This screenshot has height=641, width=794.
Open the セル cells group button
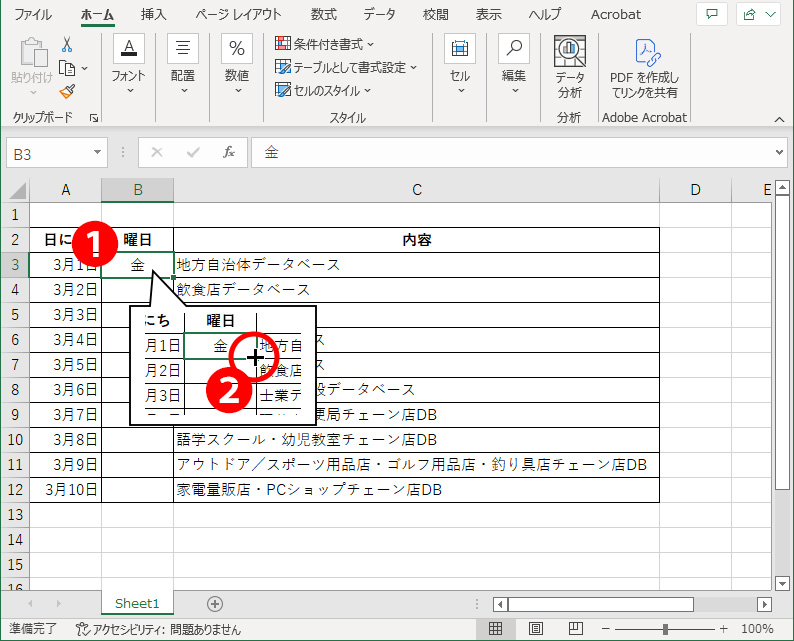(460, 64)
